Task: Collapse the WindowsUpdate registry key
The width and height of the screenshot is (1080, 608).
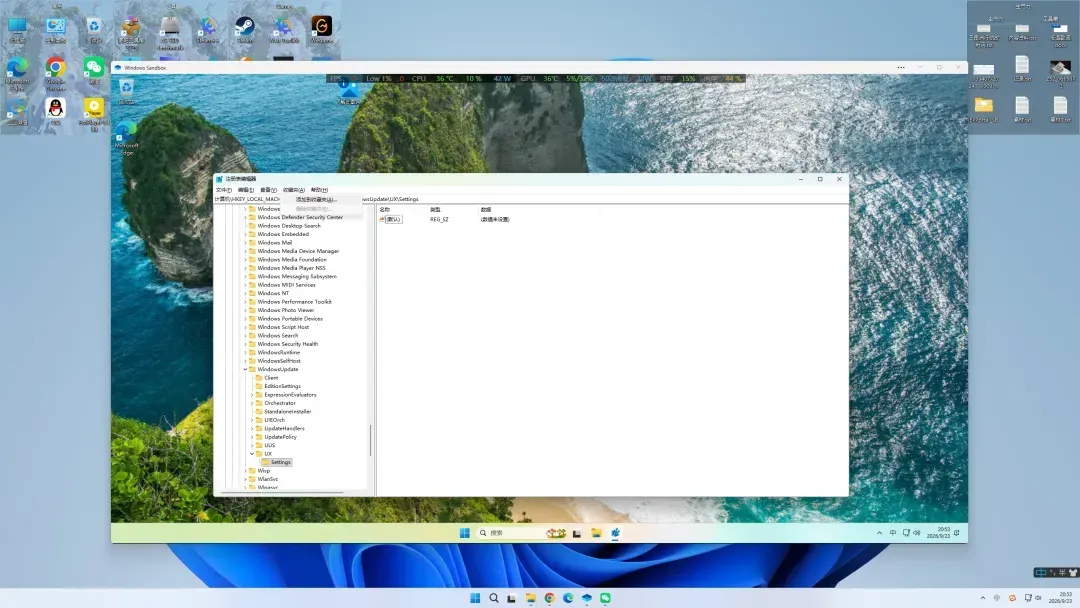Action: pos(245,369)
